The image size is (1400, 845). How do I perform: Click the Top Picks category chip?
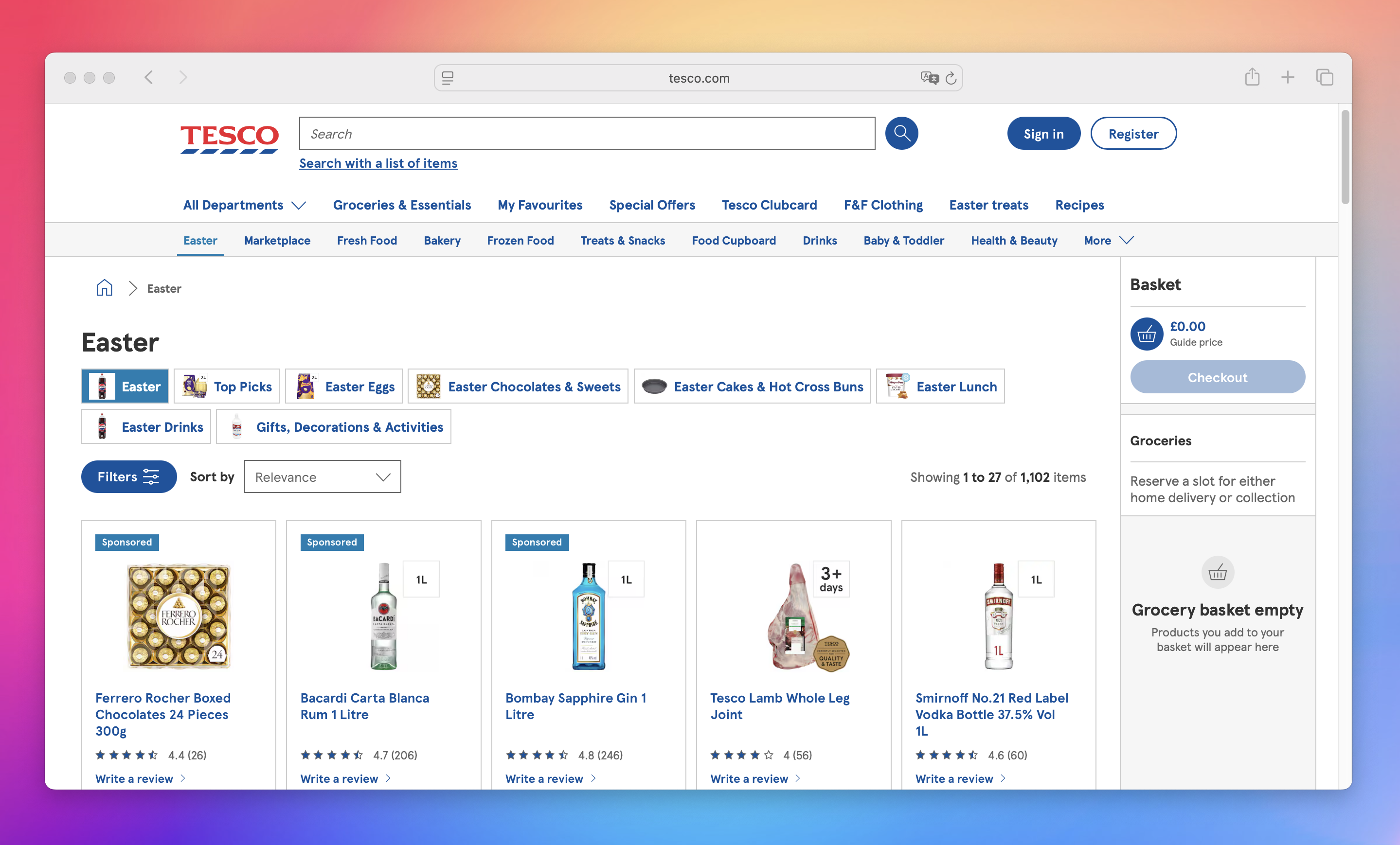[226, 386]
